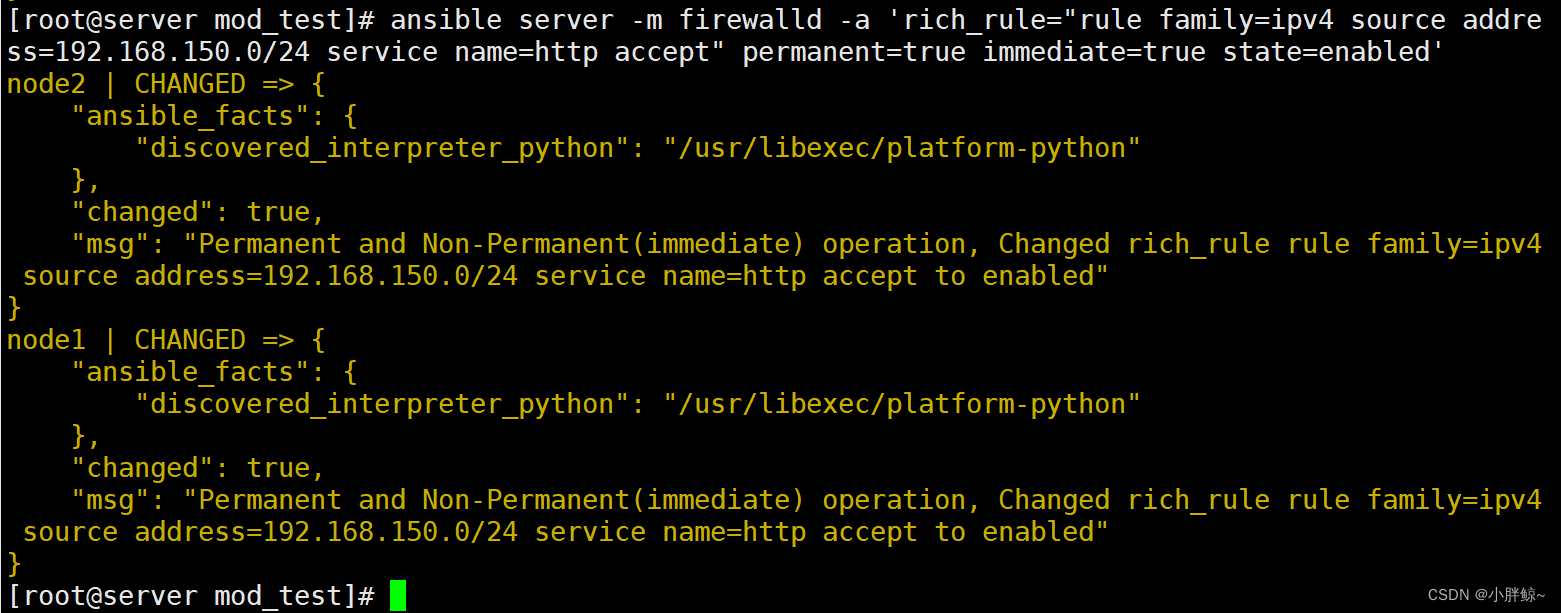1561x613 pixels.
Task: Click the closing brace of node2 output
Action: [14, 308]
